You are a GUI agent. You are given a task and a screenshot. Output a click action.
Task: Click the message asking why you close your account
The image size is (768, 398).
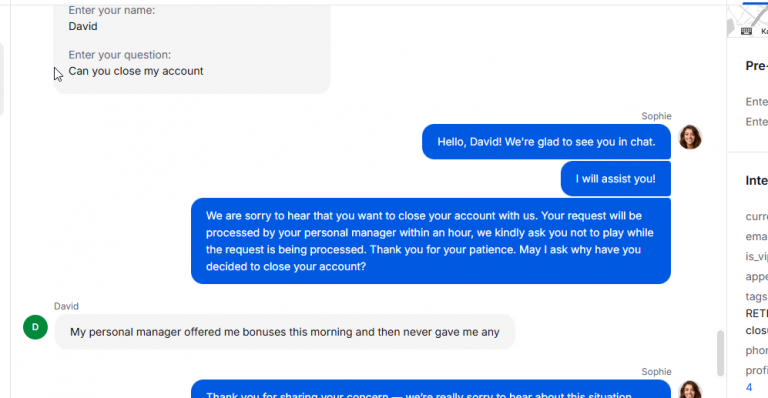(431, 241)
